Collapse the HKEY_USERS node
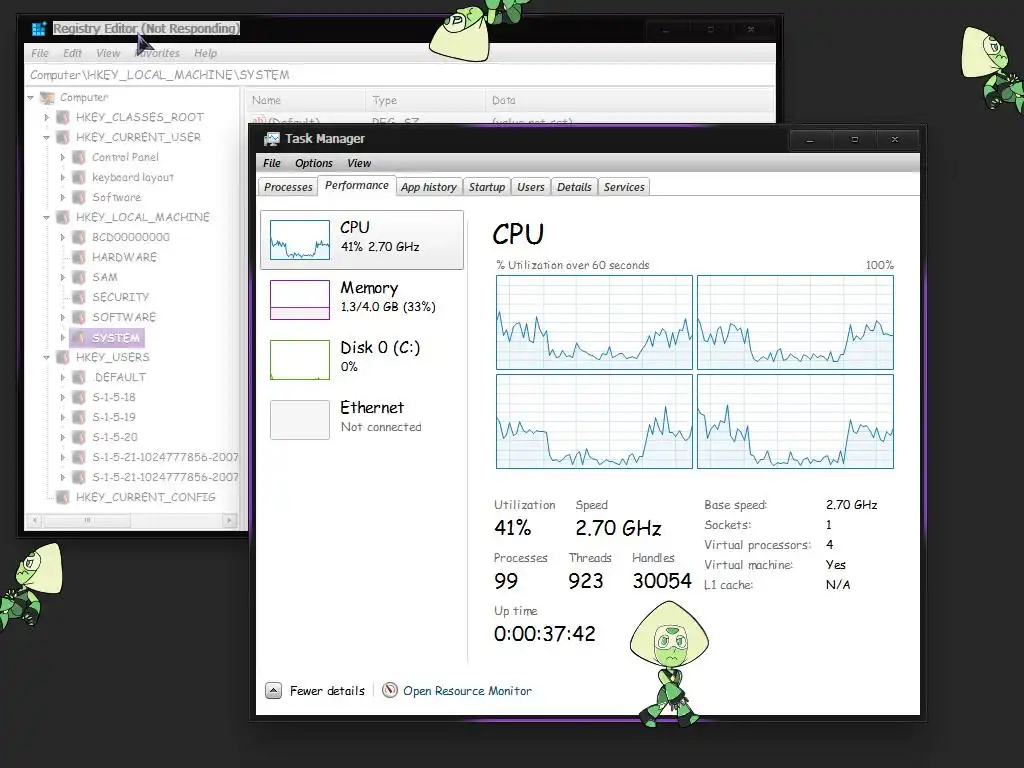 (x=47, y=358)
